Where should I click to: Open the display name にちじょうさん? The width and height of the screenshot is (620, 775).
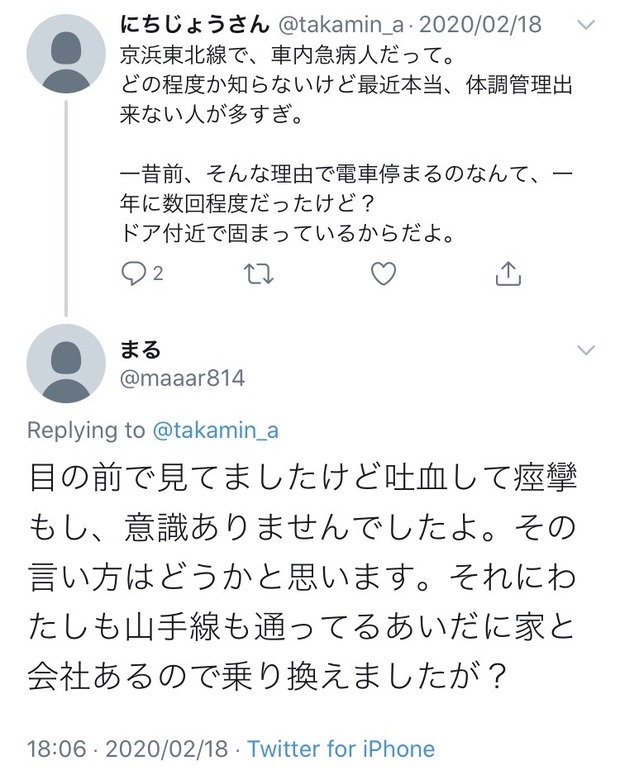click(195, 24)
